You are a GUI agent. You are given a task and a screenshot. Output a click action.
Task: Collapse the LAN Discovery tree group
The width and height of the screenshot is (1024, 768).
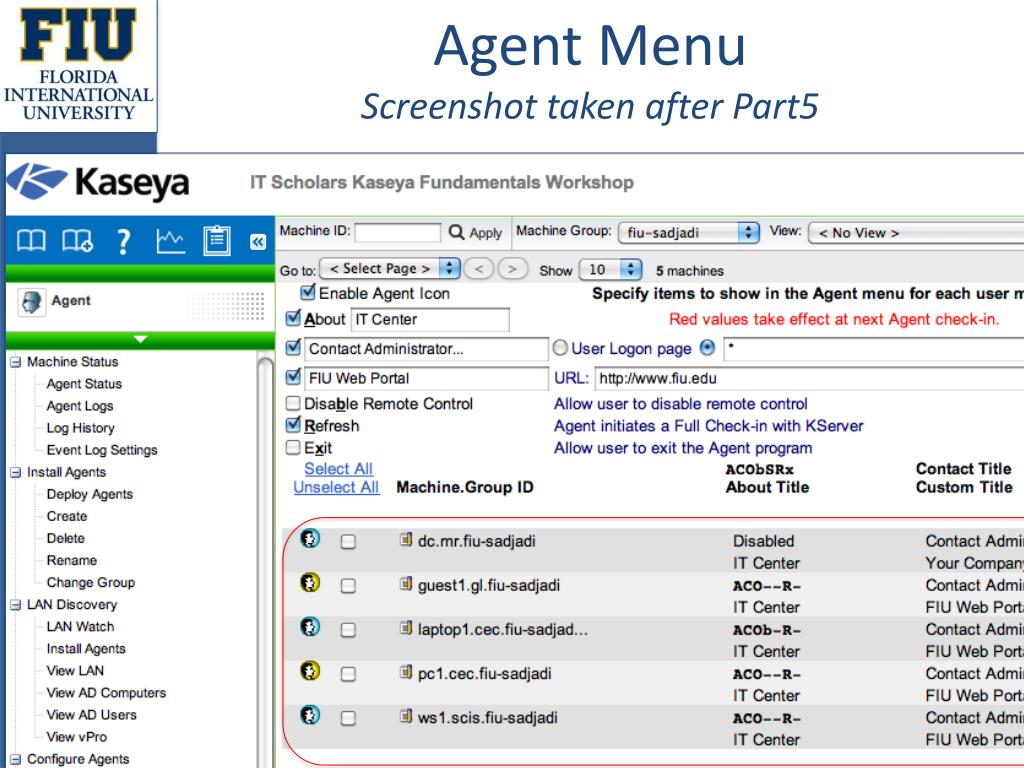16,605
